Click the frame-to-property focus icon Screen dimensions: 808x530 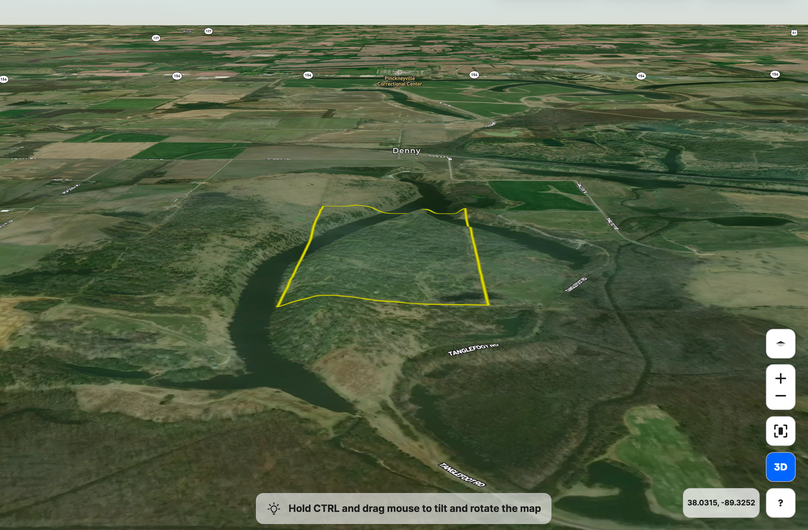pyautogui.click(x=780, y=431)
